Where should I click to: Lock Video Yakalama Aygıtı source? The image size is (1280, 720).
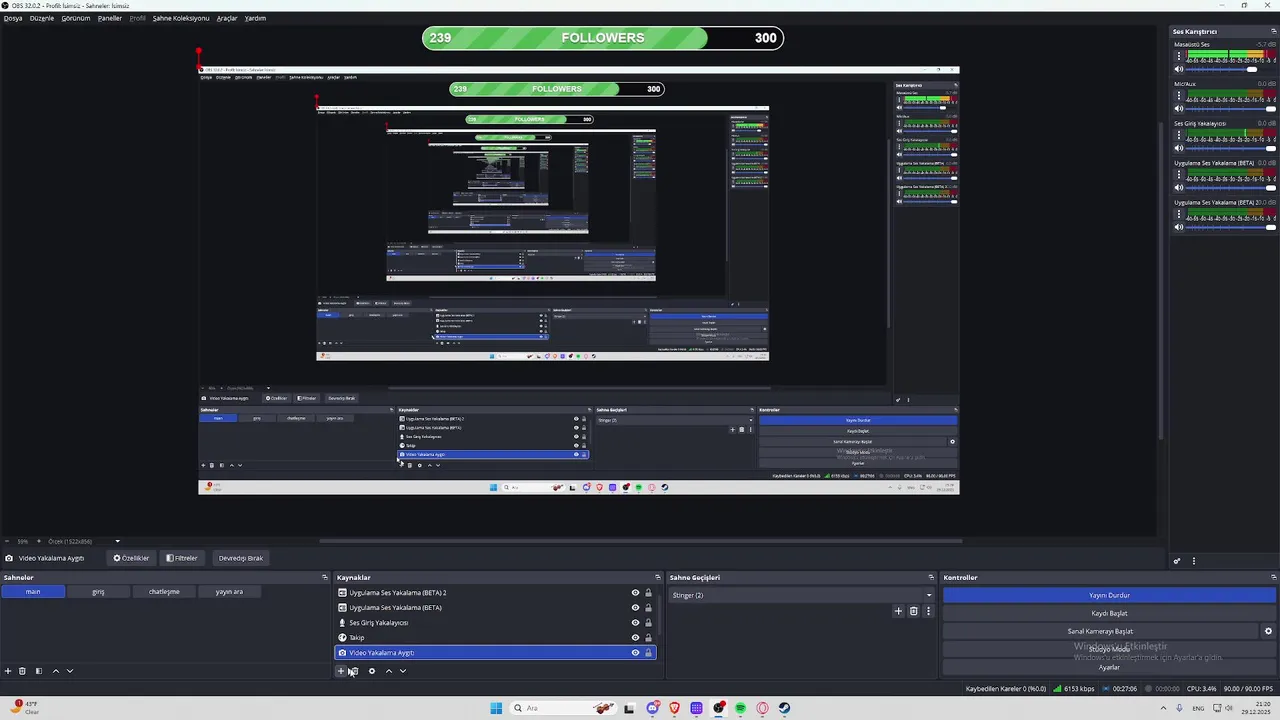tap(648, 653)
